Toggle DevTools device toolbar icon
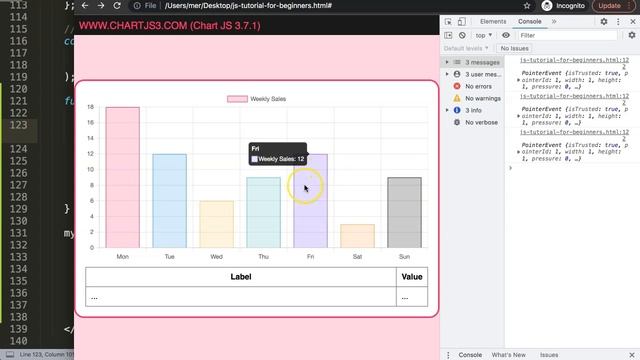Screen dimensions: 640x360 (462, 22)
